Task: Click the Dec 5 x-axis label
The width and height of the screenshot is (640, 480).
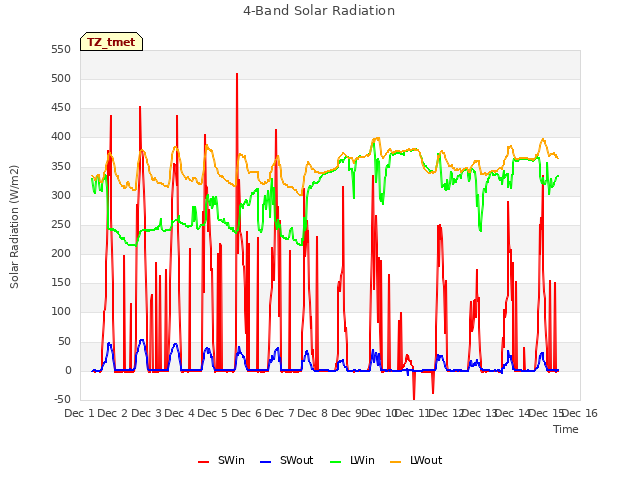Action: click(x=212, y=413)
